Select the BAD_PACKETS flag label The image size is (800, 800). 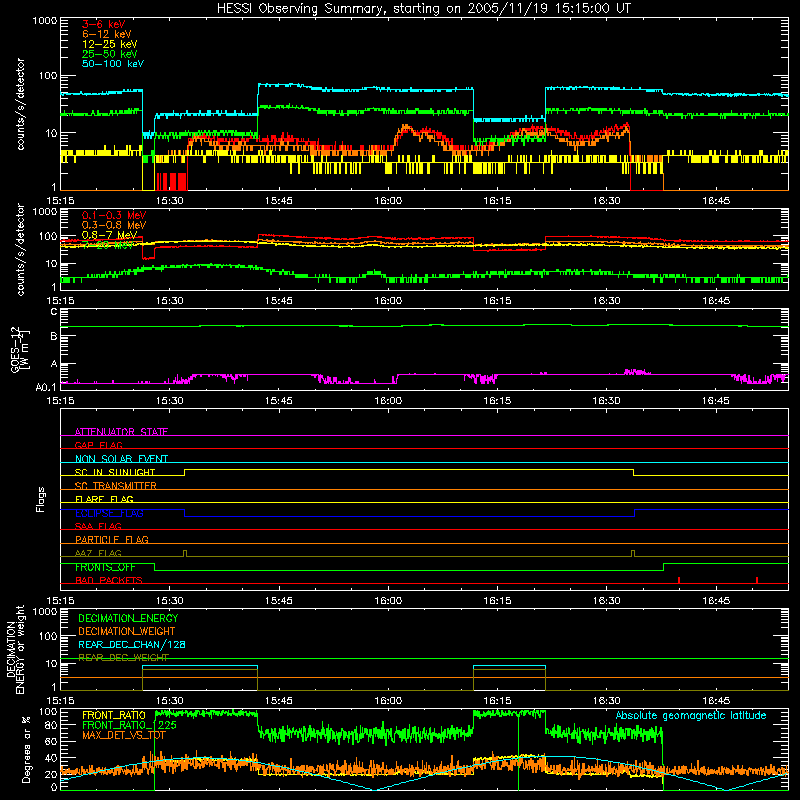(109, 580)
